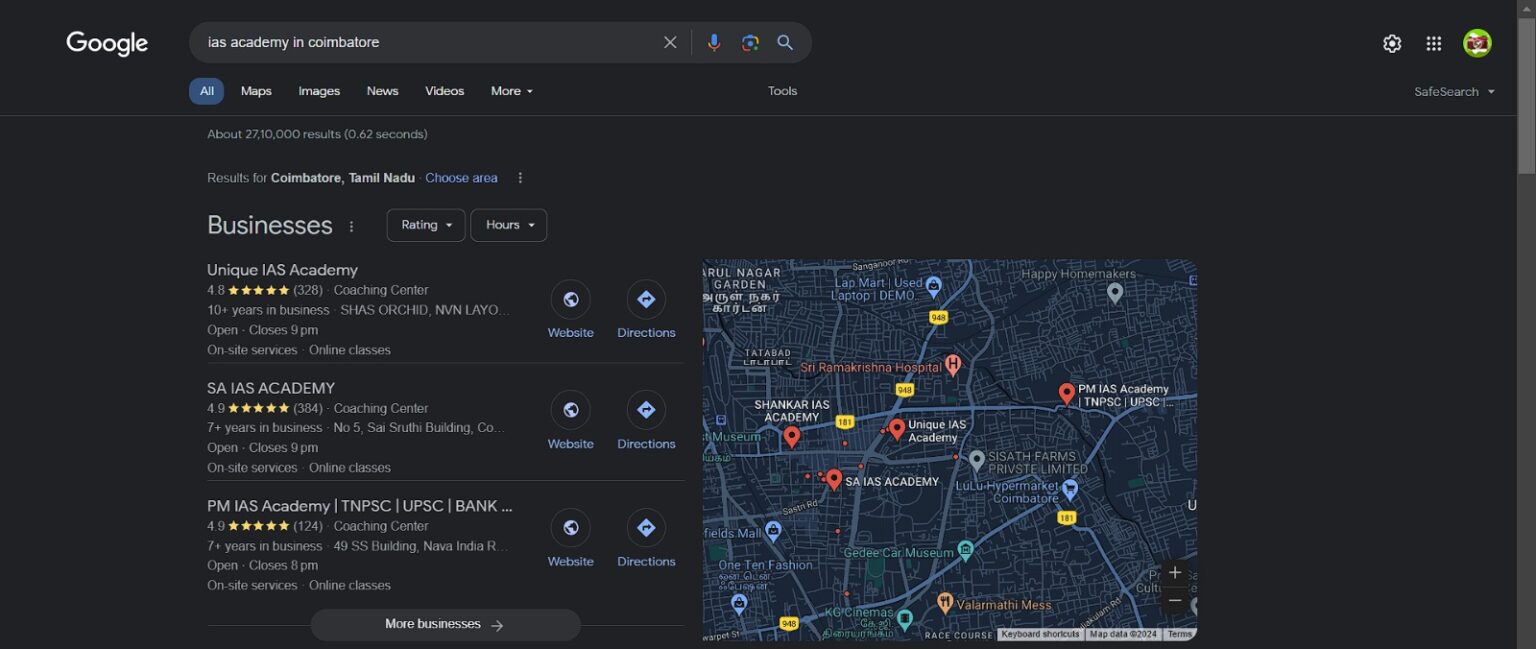Click "Open · Closes 8 pm" text
The height and width of the screenshot is (649, 1536).
point(263,566)
